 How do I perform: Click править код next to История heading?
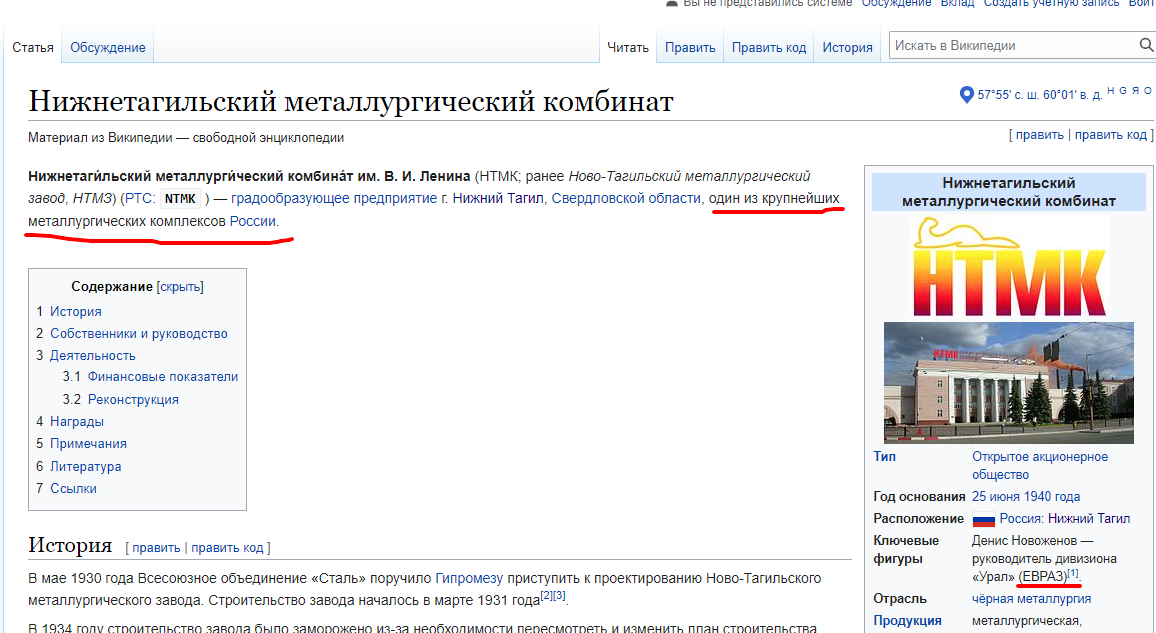click(x=227, y=548)
